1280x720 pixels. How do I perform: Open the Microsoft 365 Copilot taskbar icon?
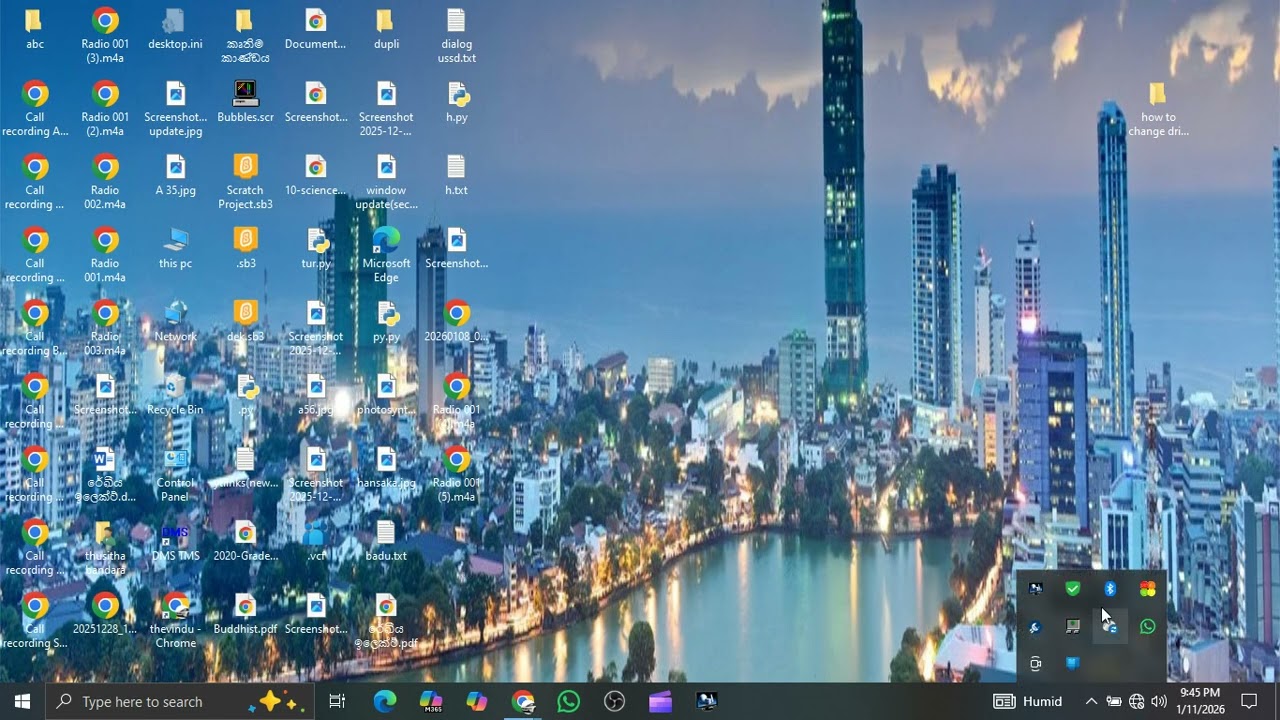point(431,701)
